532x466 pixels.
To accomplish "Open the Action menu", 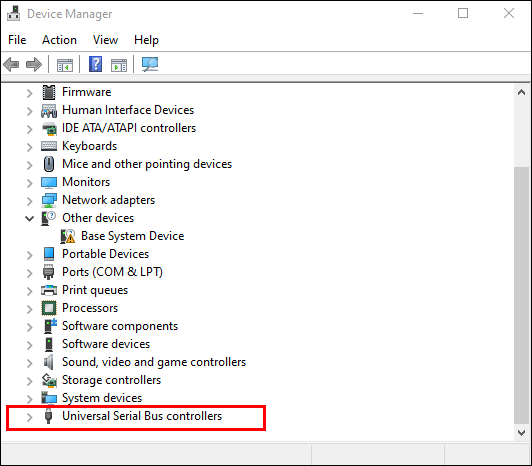I will click(x=59, y=40).
